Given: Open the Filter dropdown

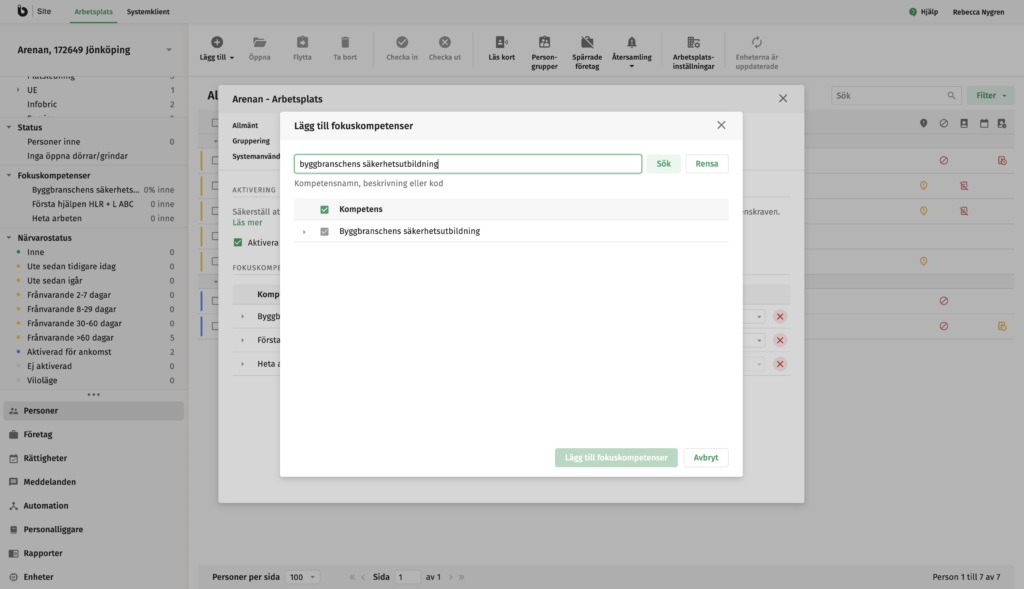Looking at the screenshot, I should (x=990, y=96).
